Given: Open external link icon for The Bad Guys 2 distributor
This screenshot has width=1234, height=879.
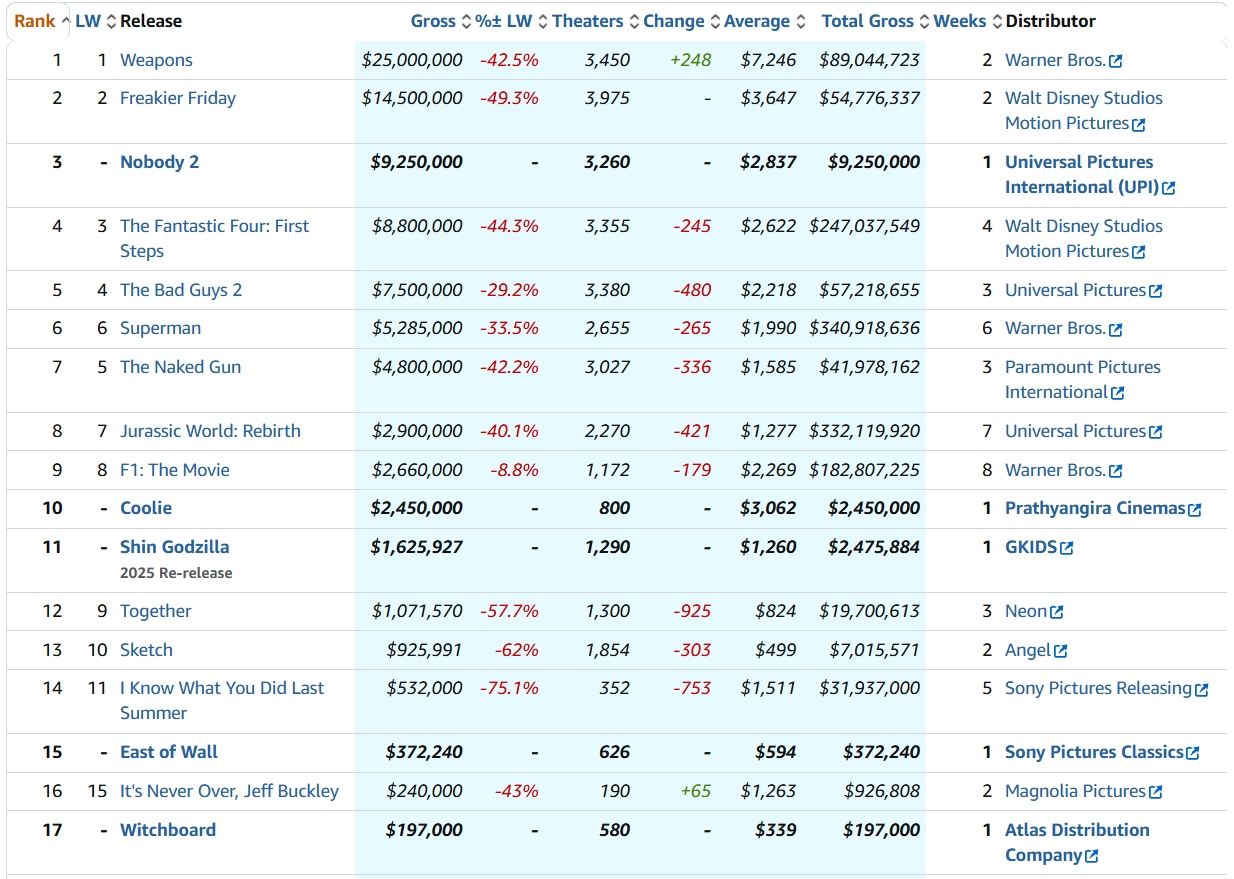Looking at the screenshot, I should (x=1156, y=291).
